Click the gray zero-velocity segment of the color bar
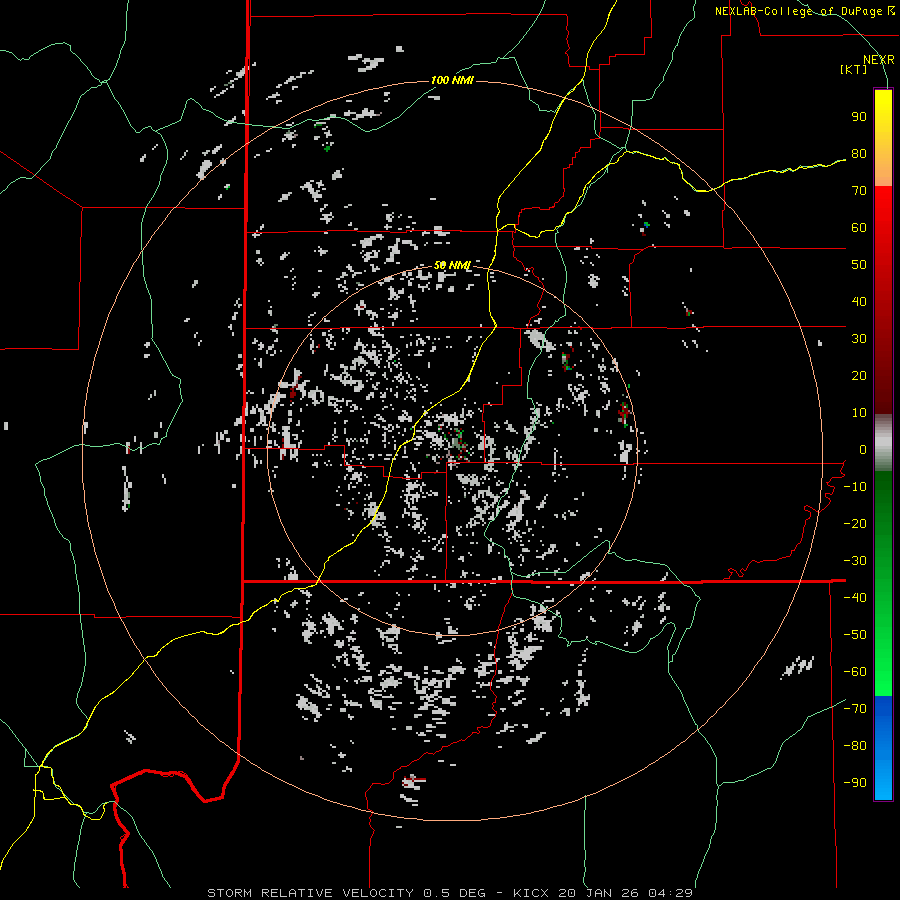This screenshot has height=900, width=900. click(x=883, y=443)
